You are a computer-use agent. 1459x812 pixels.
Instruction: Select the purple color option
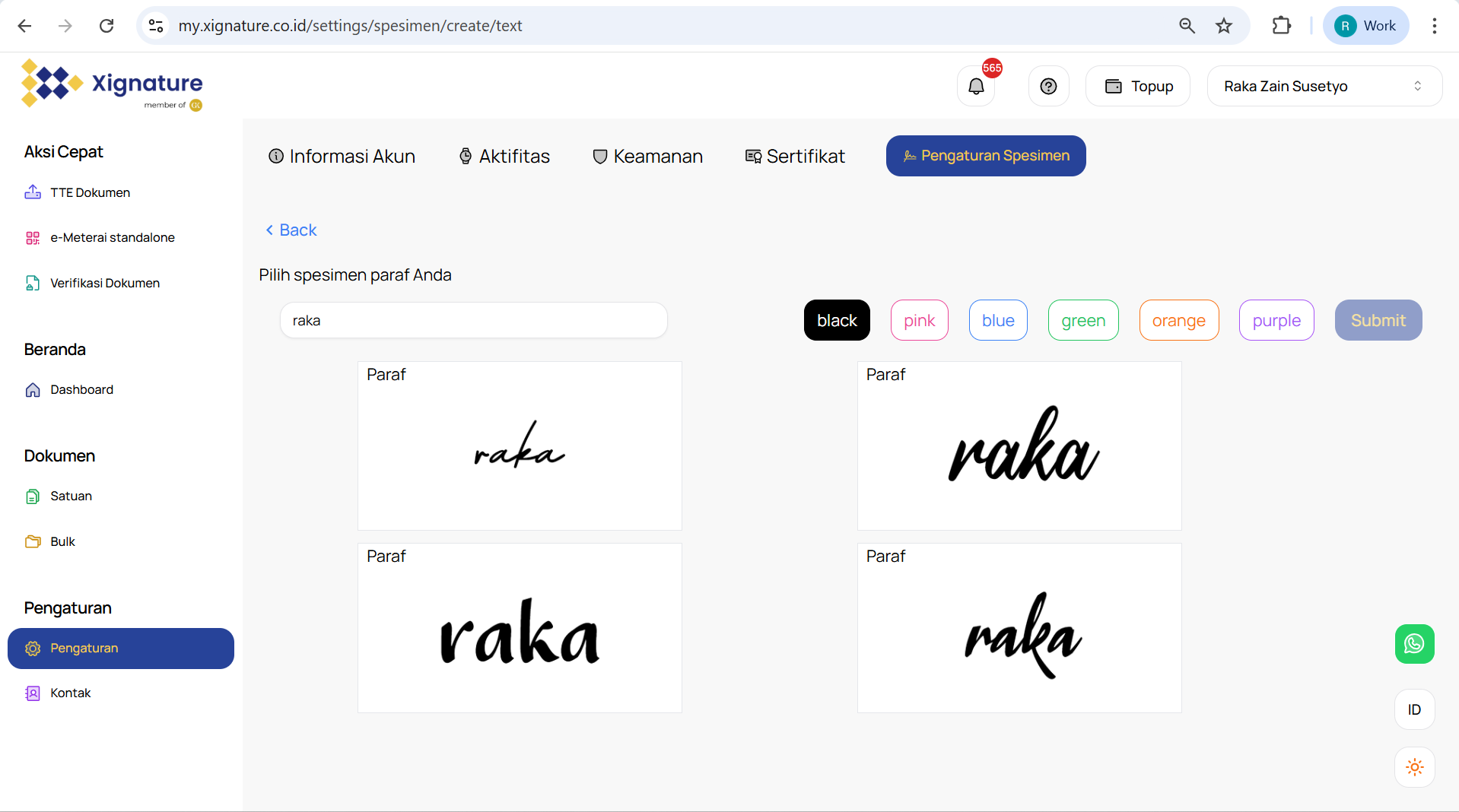pyautogui.click(x=1276, y=321)
